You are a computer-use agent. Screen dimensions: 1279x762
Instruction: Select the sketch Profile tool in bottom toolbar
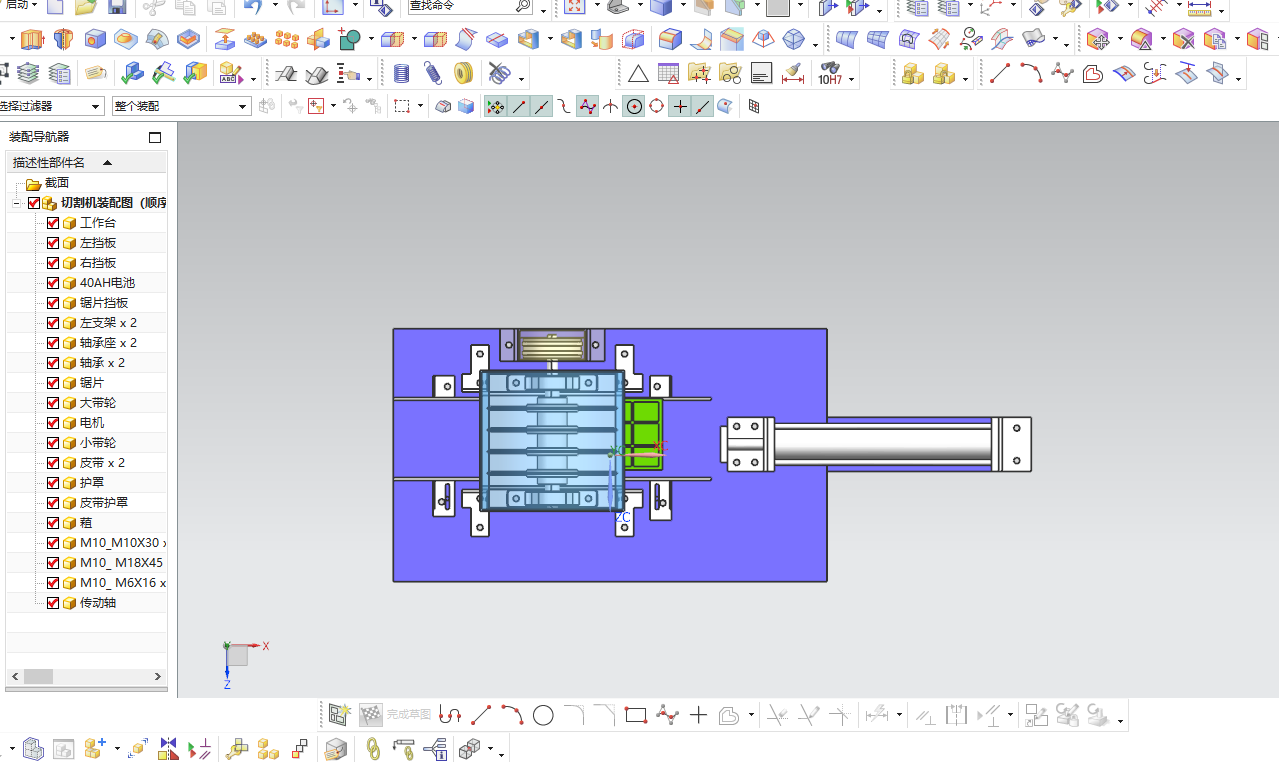(x=450, y=715)
